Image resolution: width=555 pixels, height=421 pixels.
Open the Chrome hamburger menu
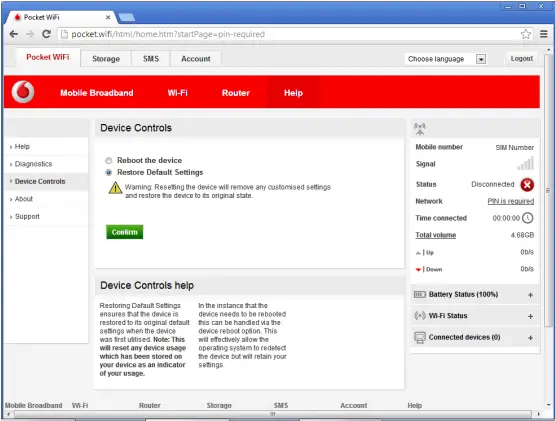pos(544,34)
